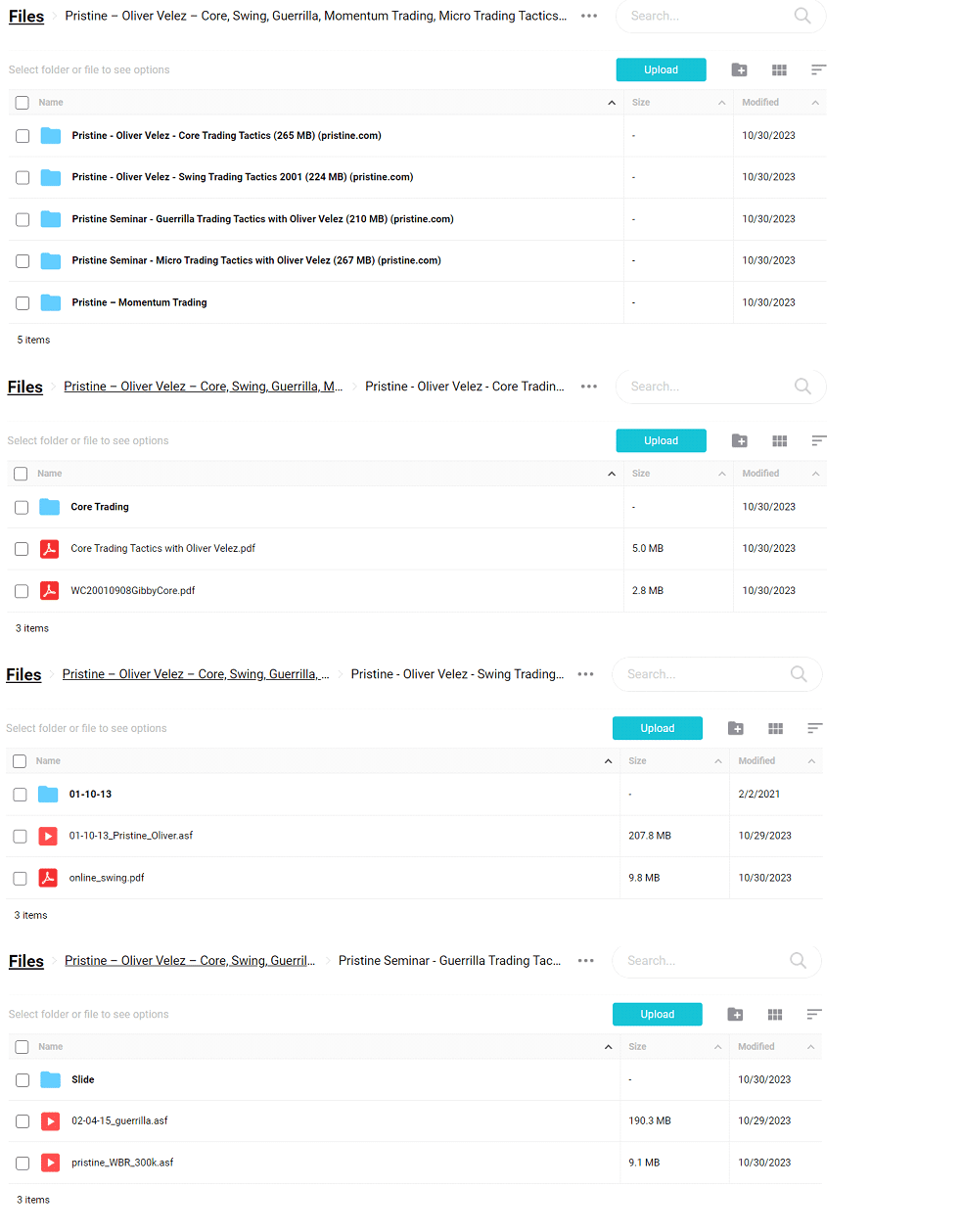Open three-dots menu in Core Trading breadcrumb
The width and height of the screenshot is (962, 1232).
(x=589, y=387)
